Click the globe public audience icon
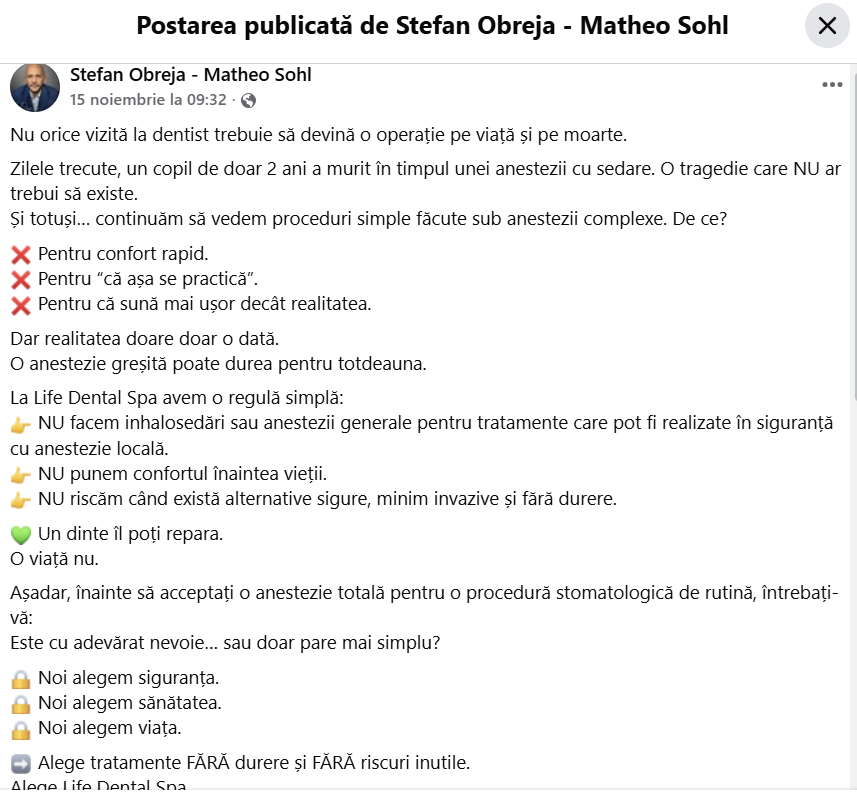 click(249, 100)
